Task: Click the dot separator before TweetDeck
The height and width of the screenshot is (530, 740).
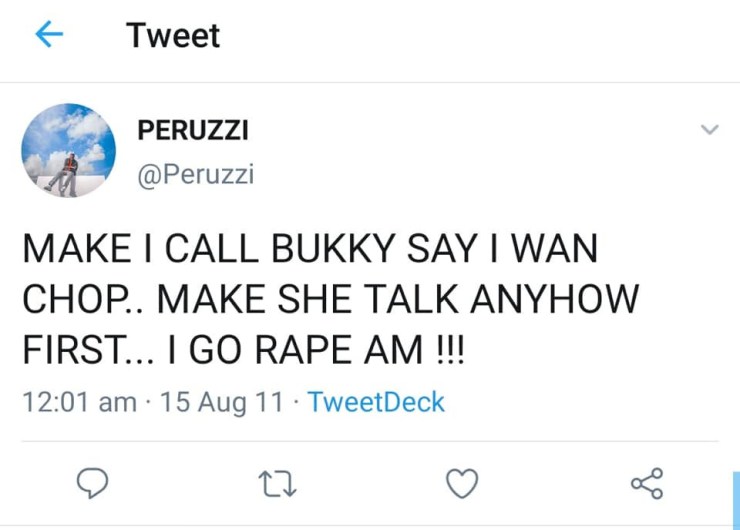Action: [297, 402]
